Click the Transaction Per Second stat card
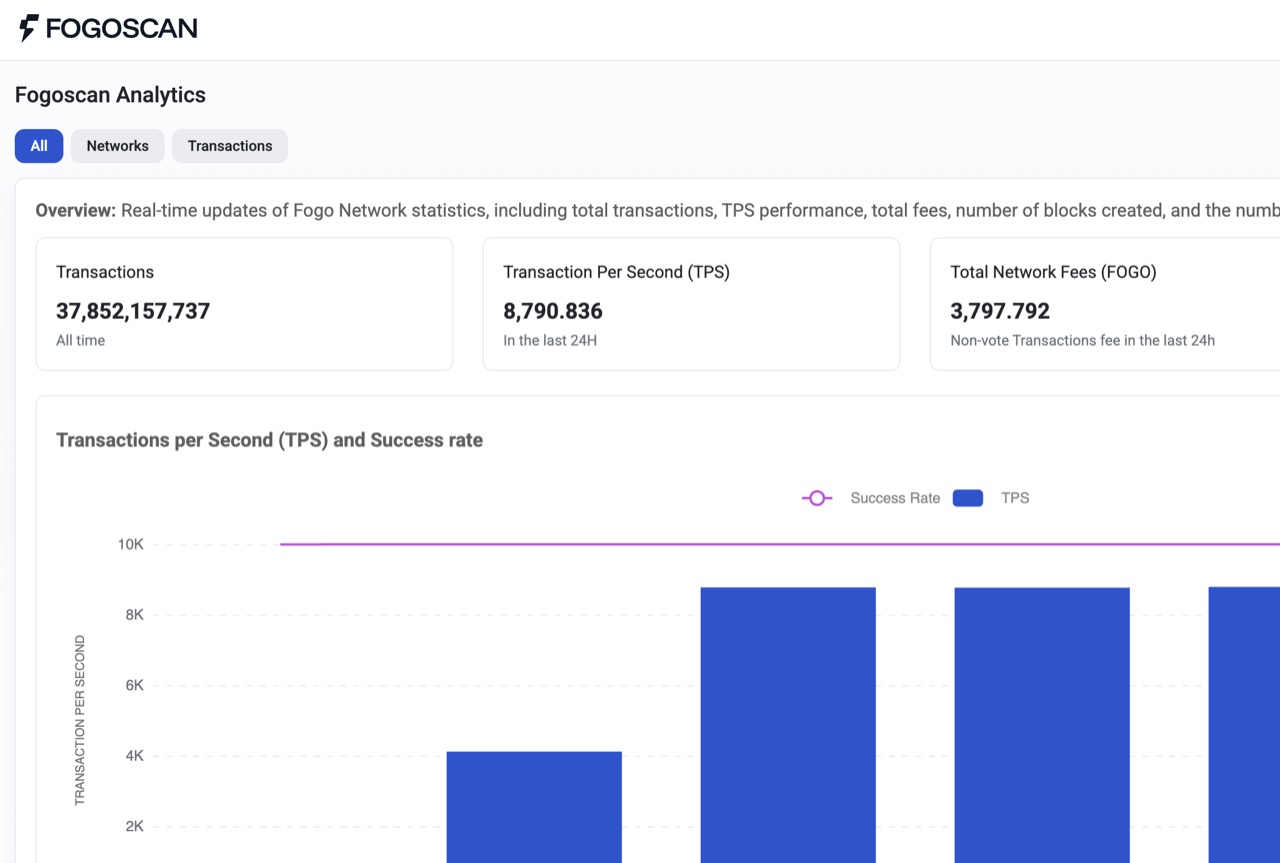The height and width of the screenshot is (863, 1280). (x=691, y=304)
